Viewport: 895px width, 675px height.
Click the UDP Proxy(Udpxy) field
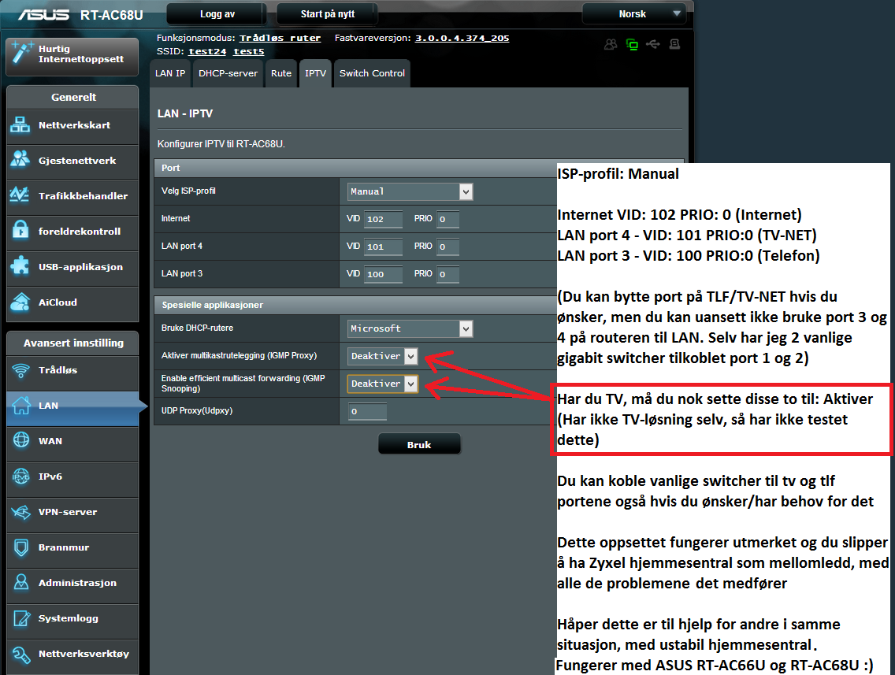(x=367, y=411)
